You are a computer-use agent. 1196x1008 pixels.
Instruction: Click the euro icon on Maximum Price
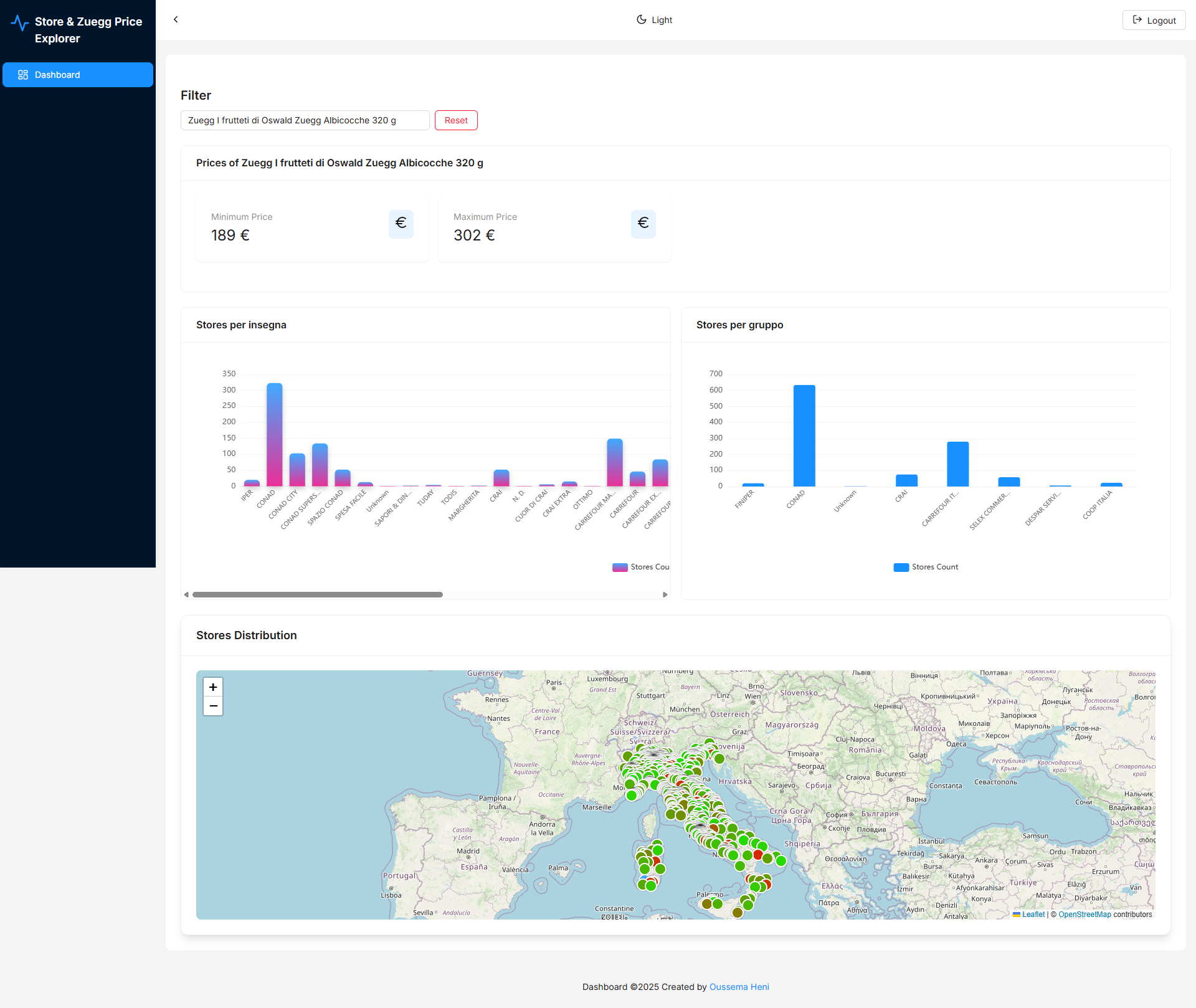click(x=643, y=223)
